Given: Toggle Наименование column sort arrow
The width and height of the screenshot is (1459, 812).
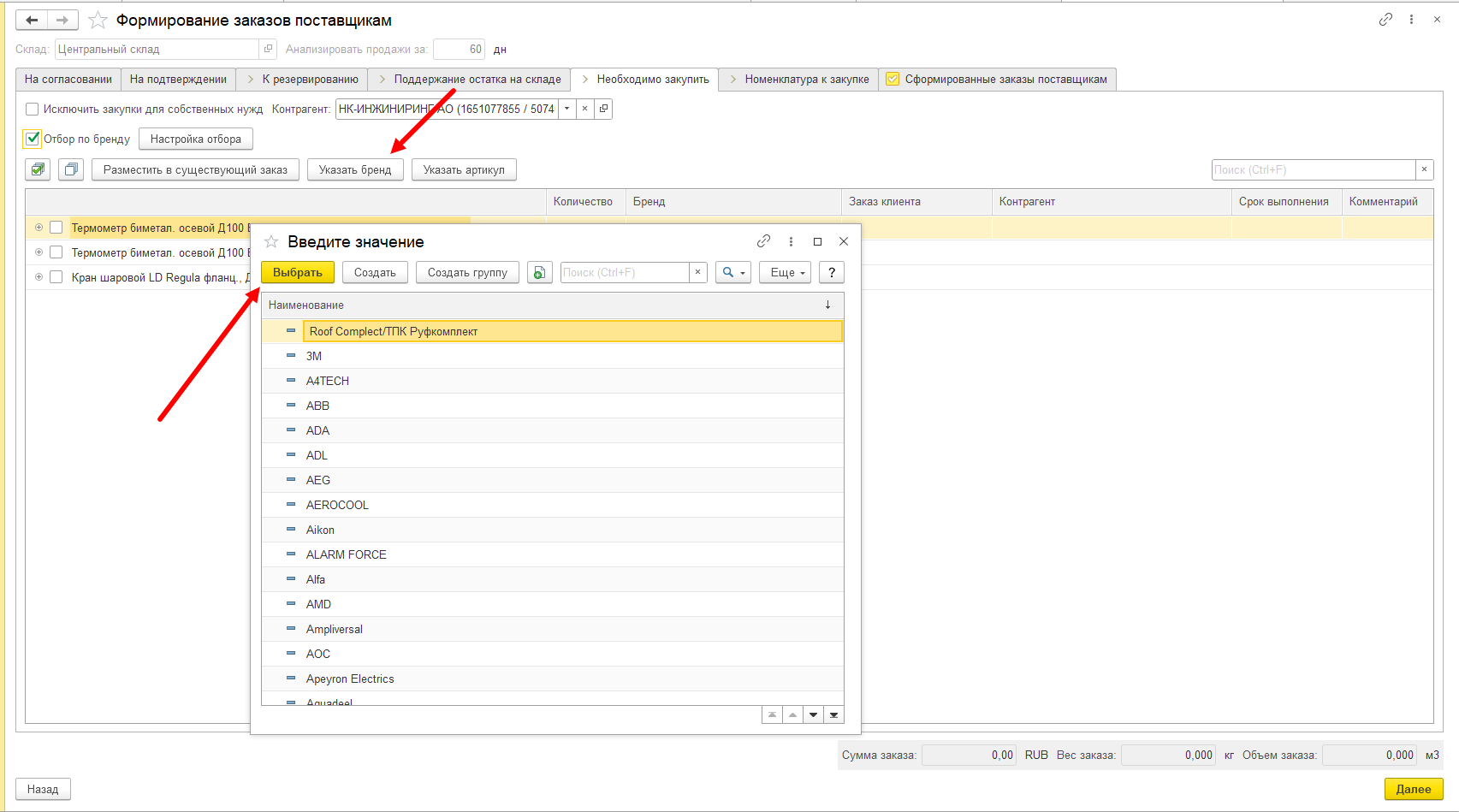Looking at the screenshot, I should point(827,305).
